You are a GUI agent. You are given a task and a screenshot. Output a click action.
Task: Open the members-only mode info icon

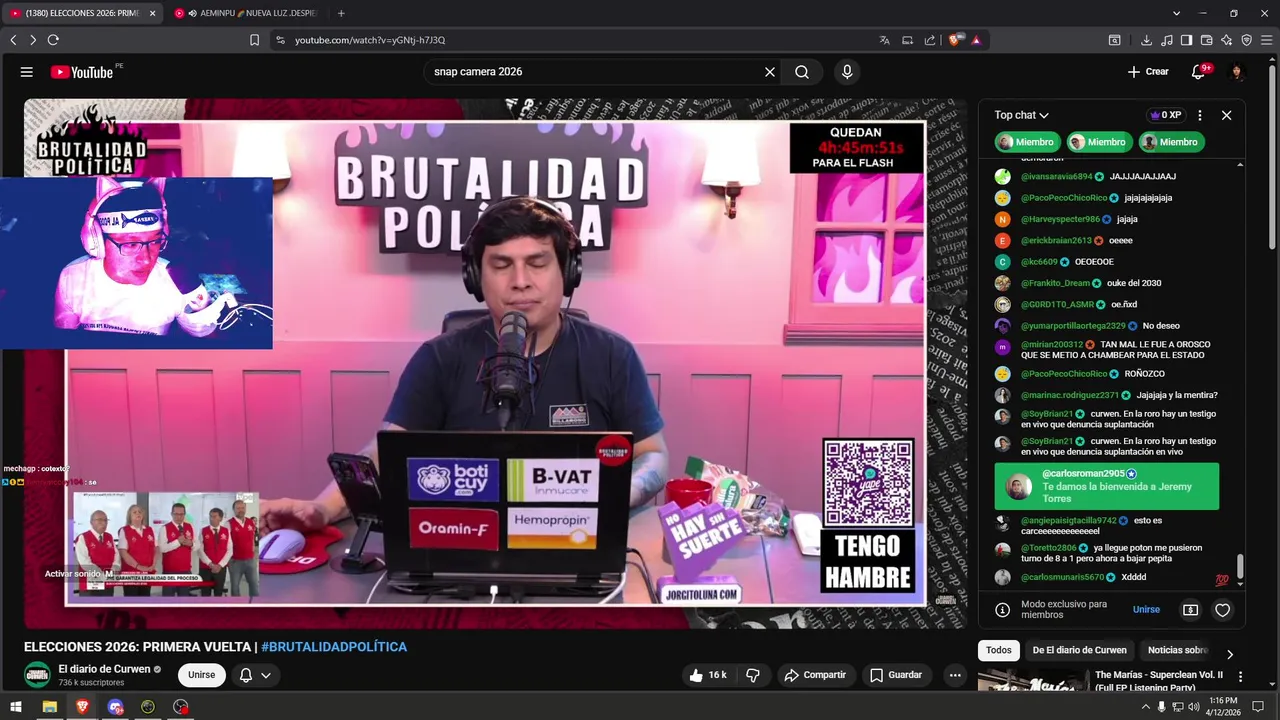[x=1003, y=610]
